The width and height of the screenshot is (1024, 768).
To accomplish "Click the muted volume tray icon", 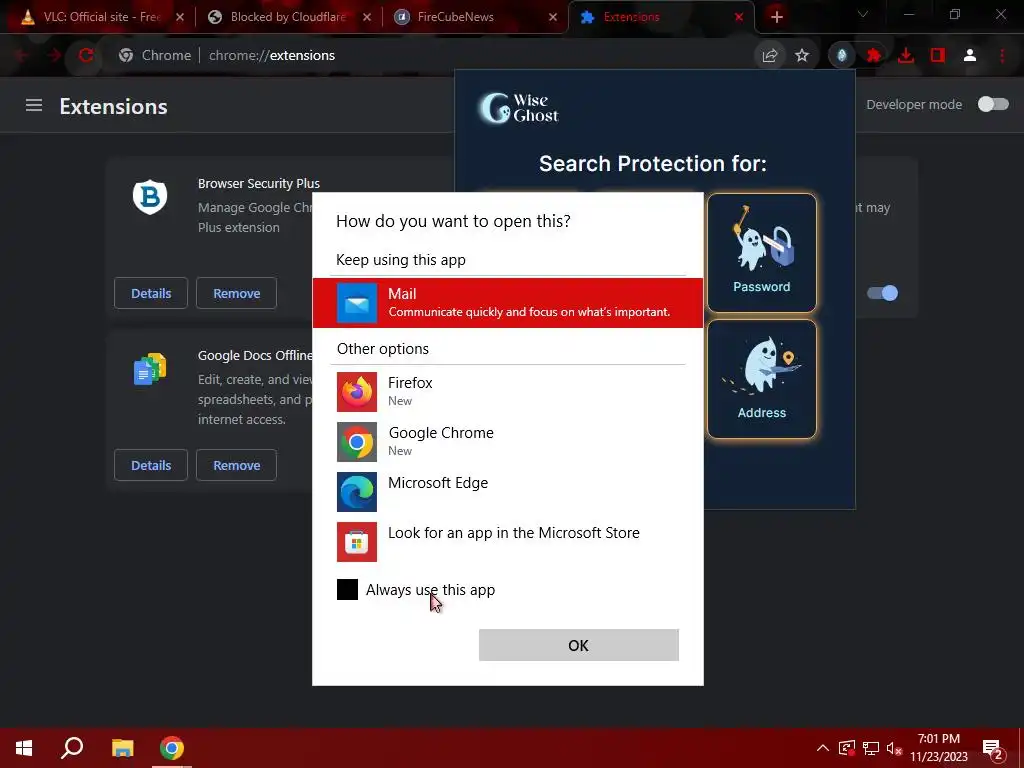I will (x=894, y=748).
